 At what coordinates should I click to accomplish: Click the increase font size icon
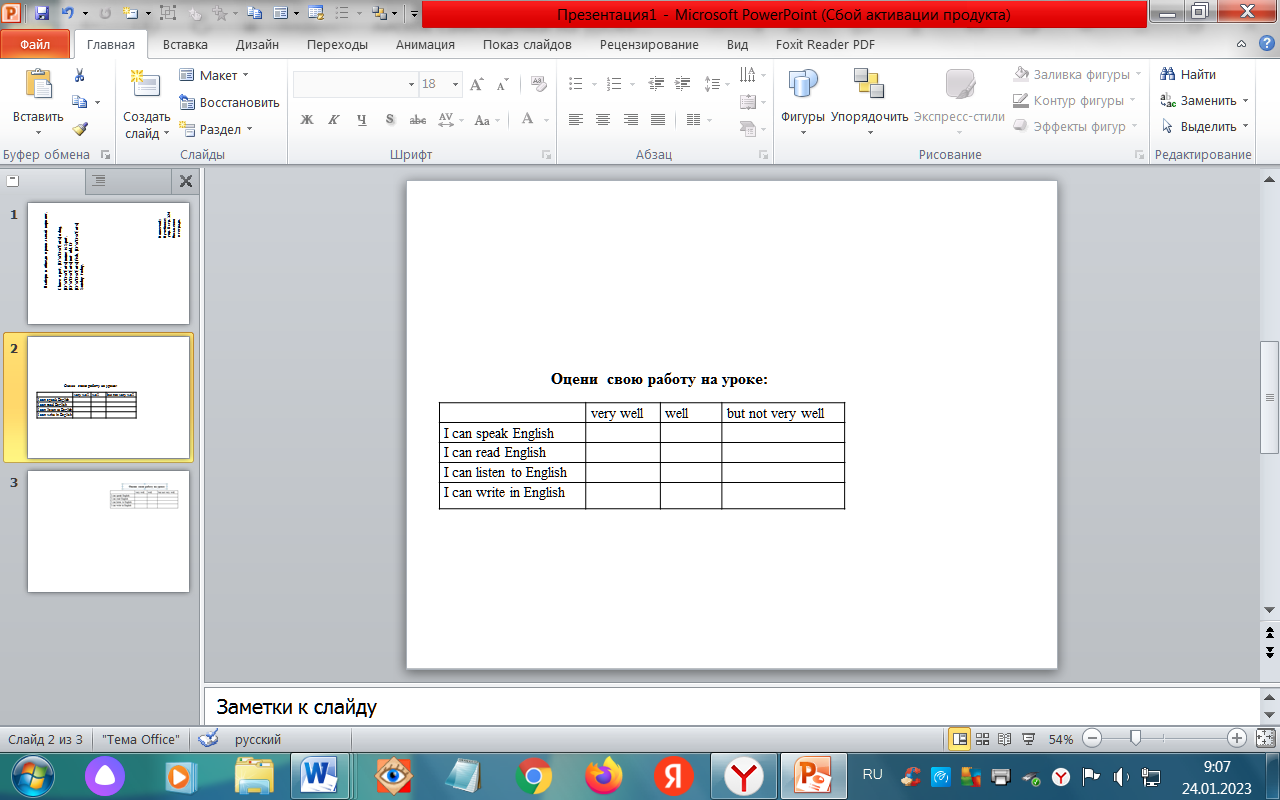pyautogui.click(x=477, y=84)
